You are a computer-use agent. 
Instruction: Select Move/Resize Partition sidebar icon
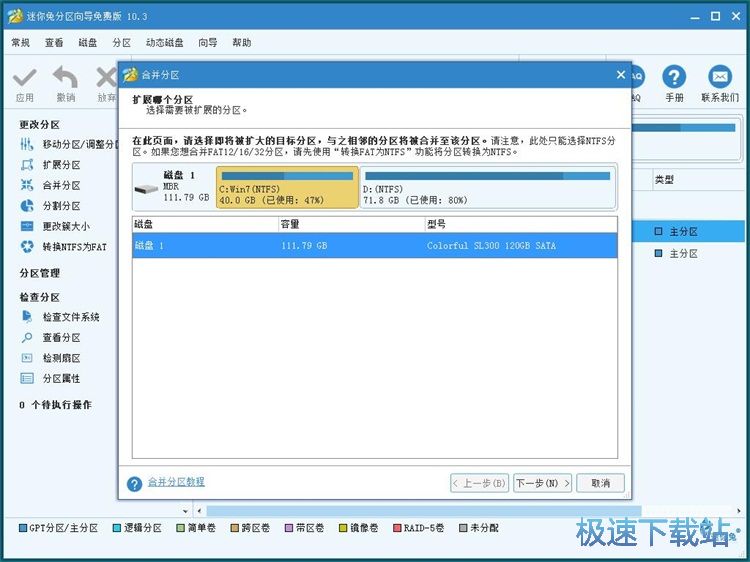point(27,144)
